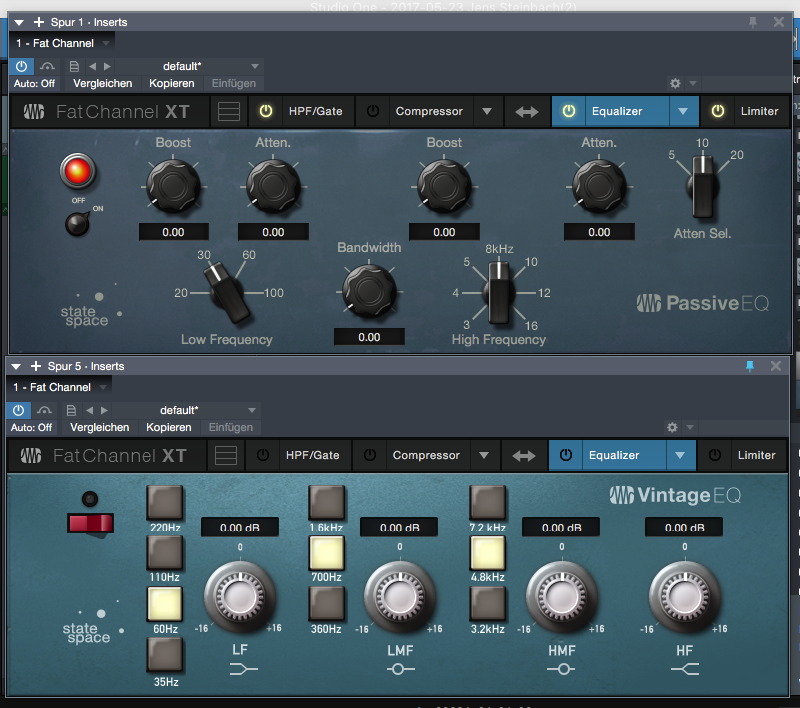Image resolution: width=800 pixels, height=708 pixels.
Task: Select Limiter tab in Spur 5
Action: pos(756,455)
